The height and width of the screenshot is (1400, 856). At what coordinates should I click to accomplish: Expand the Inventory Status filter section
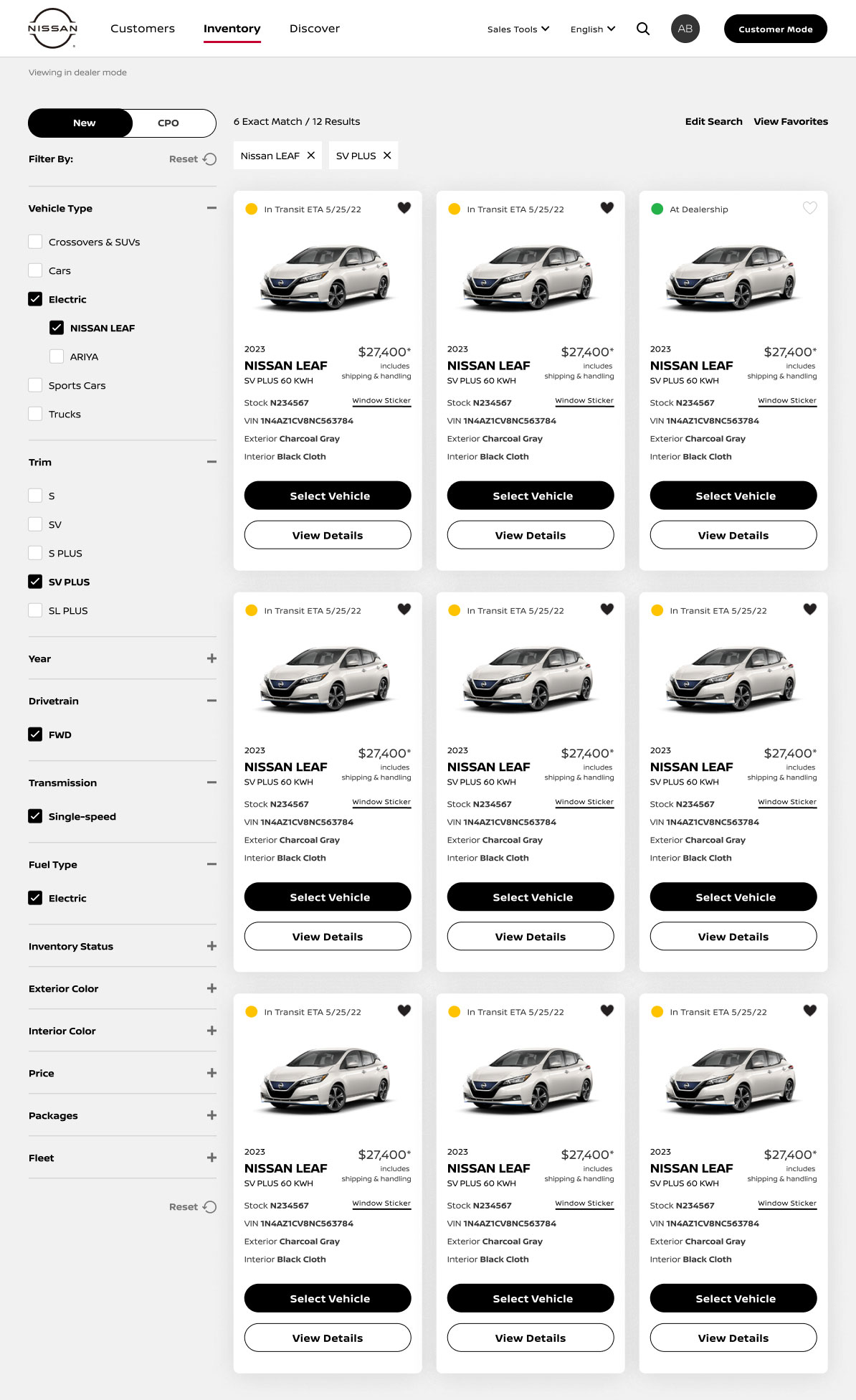pyautogui.click(x=211, y=946)
